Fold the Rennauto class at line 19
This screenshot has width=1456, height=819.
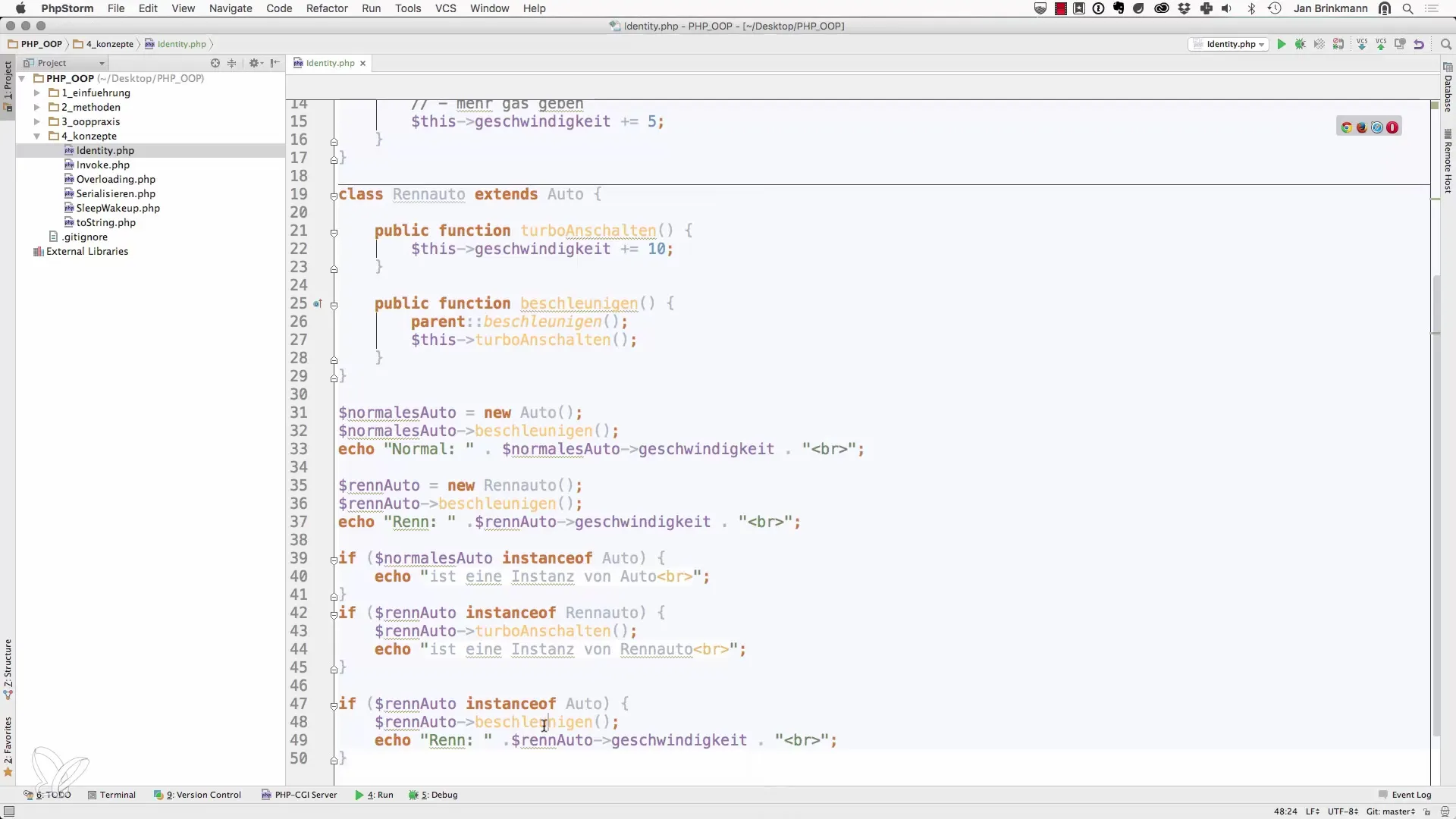tap(334, 196)
